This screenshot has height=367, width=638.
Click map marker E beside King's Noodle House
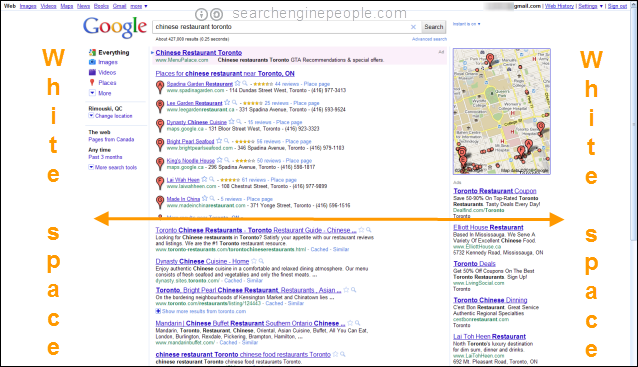point(160,164)
